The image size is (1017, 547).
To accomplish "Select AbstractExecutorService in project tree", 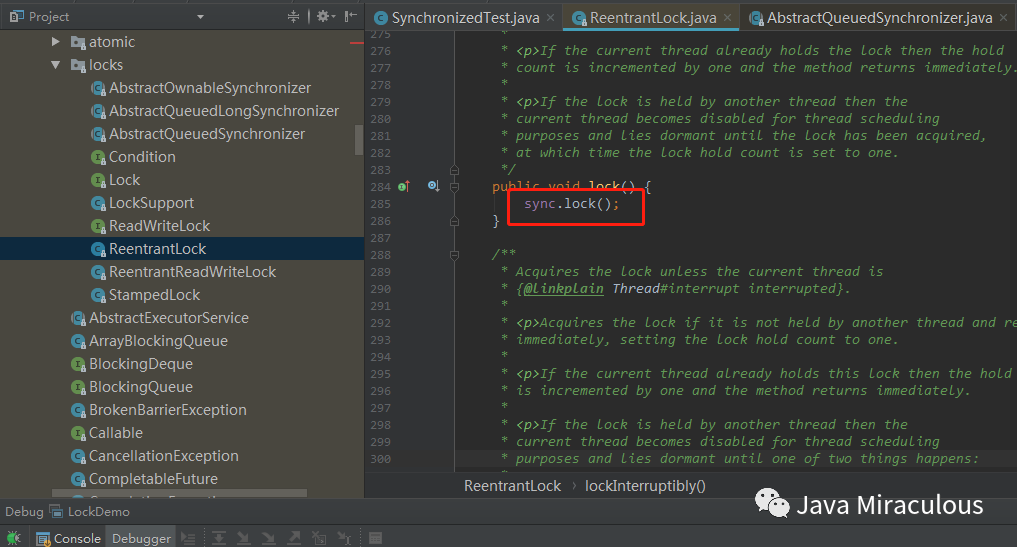I will click(x=160, y=318).
